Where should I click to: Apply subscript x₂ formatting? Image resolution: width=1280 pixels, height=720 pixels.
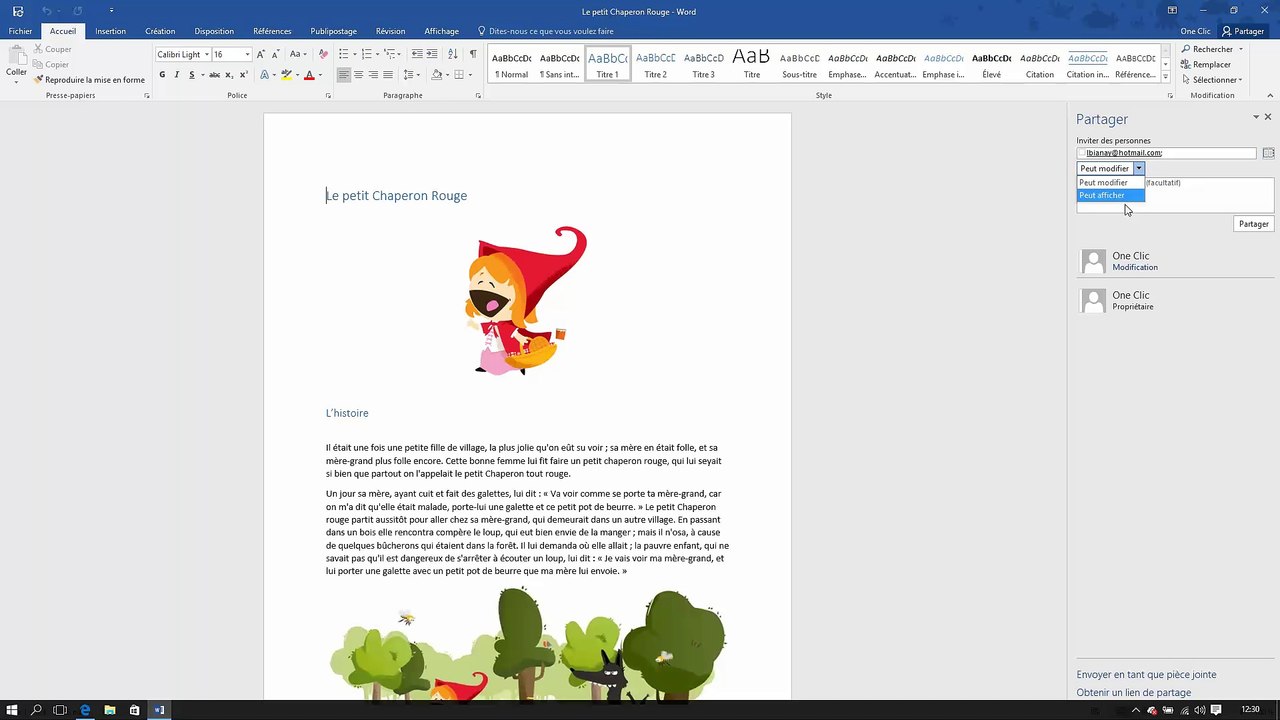click(x=229, y=75)
